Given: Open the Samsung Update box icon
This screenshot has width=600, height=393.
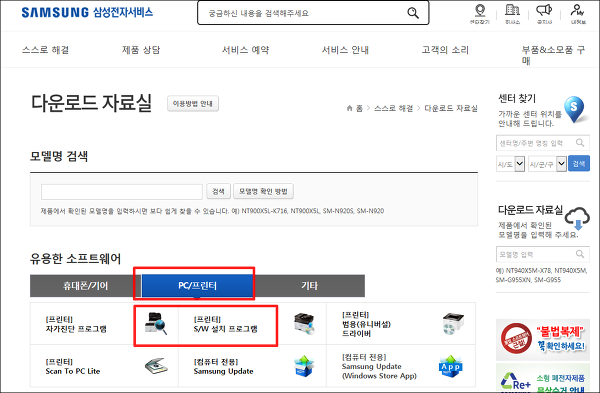Looking at the screenshot, I should [304, 366].
